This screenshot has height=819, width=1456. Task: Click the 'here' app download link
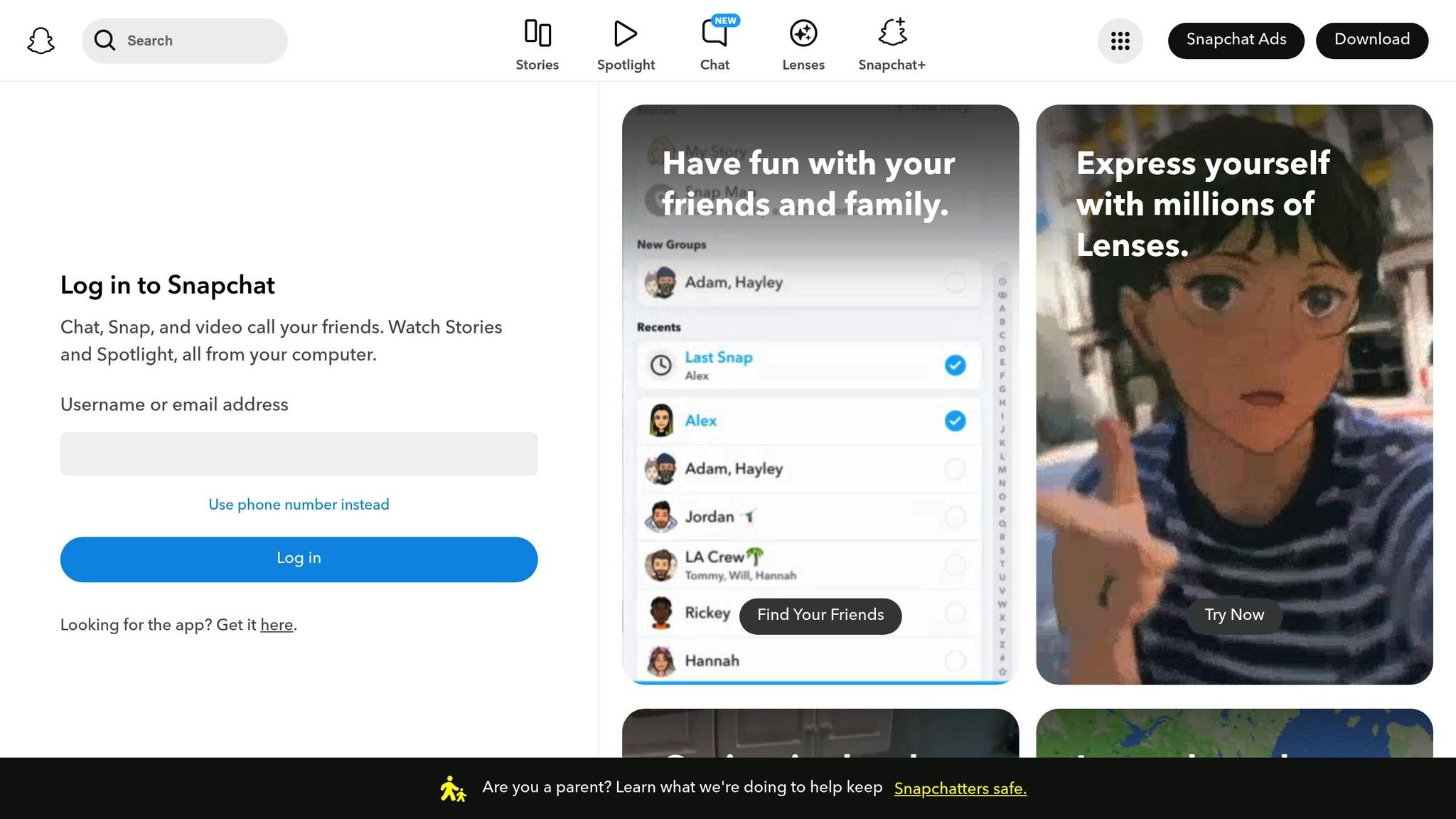click(x=277, y=625)
